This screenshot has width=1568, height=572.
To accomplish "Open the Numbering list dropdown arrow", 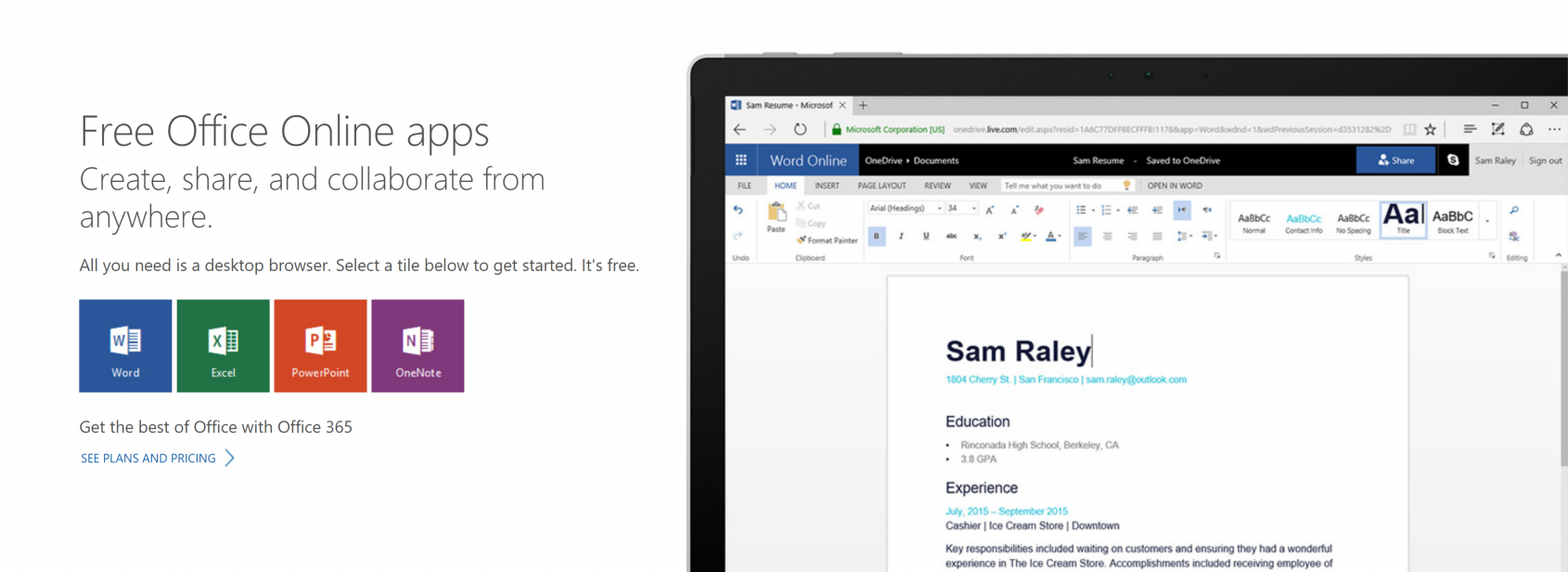I will pyautogui.click(x=1118, y=211).
